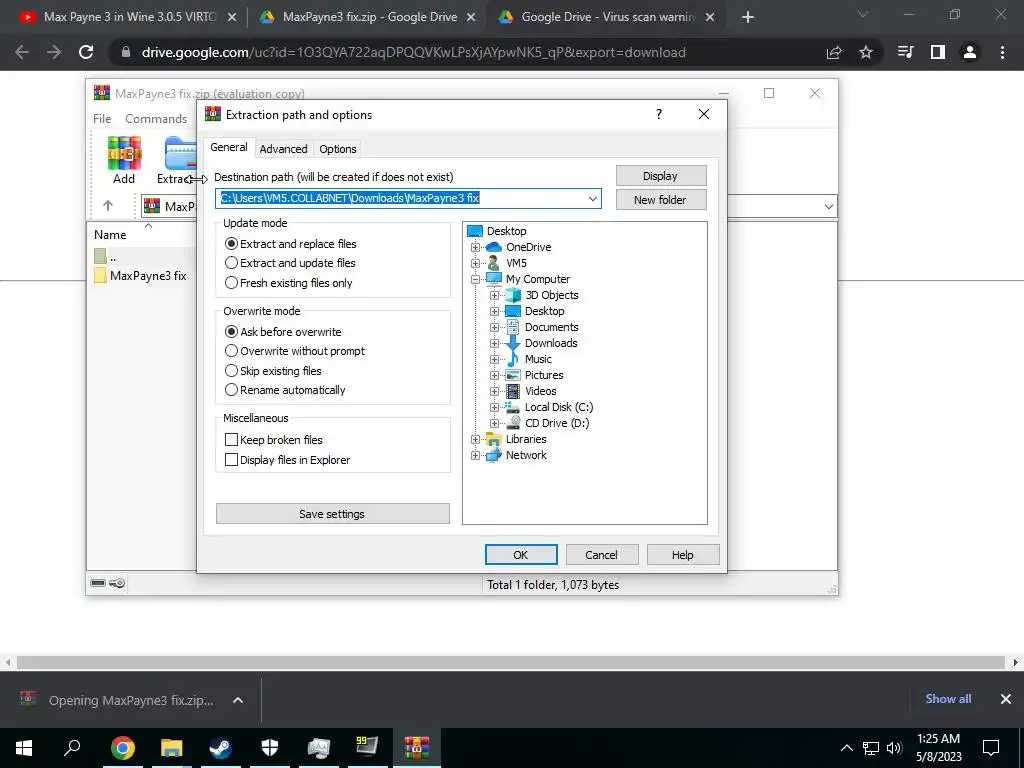Click OK to start extraction
This screenshot has width=1024, height=768.
(x=520, y=554)
